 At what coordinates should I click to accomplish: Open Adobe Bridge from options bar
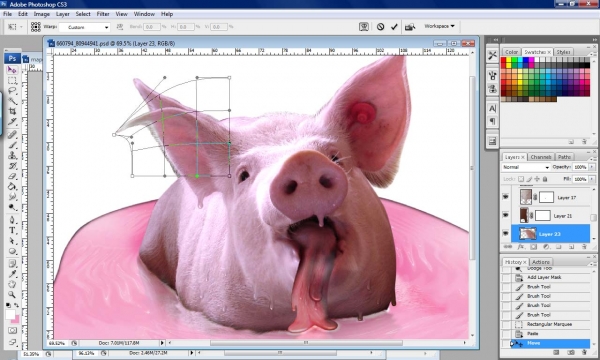[x=410, y=27]
